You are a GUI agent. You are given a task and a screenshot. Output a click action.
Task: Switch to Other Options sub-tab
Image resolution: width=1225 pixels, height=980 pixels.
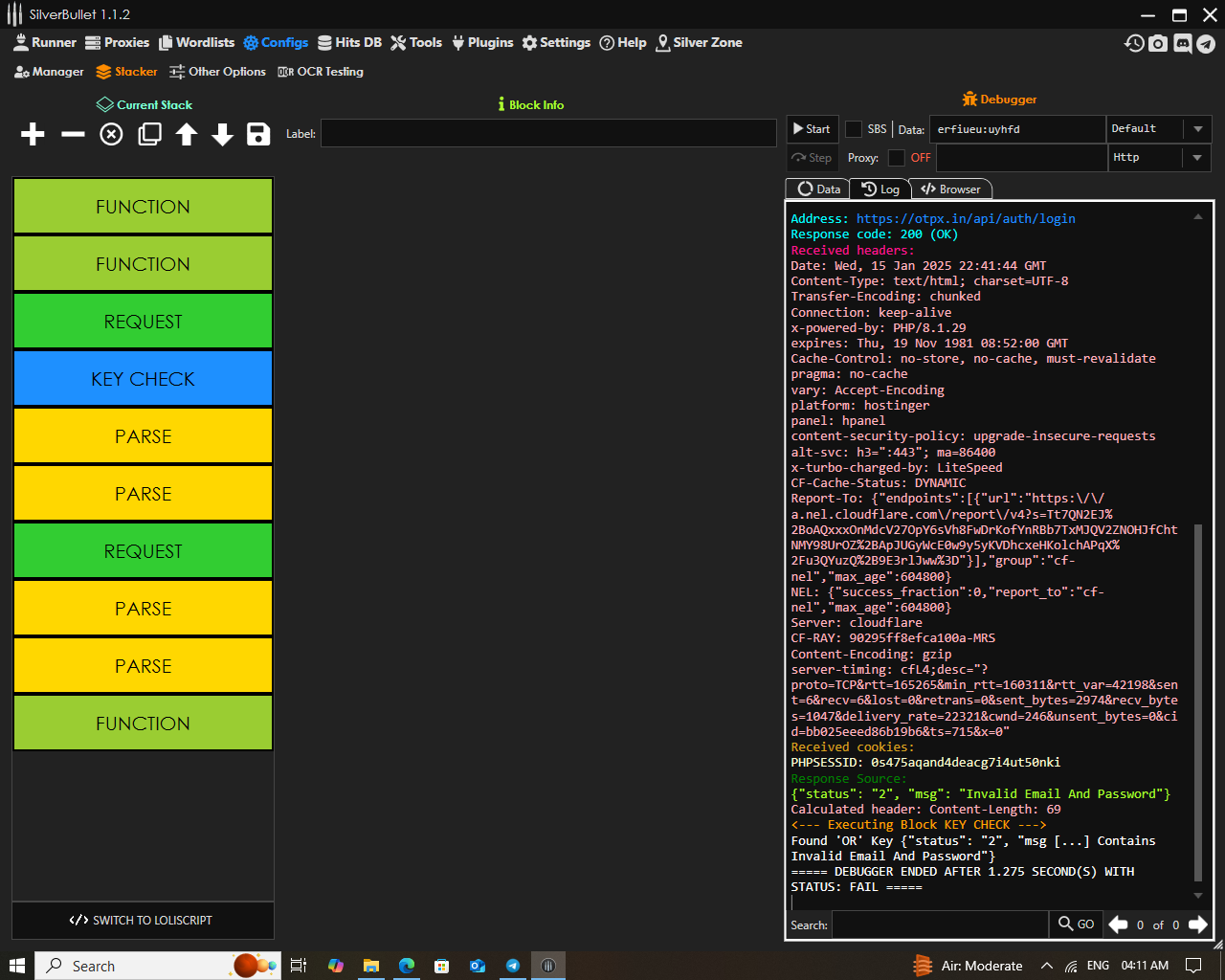[217, 72]
